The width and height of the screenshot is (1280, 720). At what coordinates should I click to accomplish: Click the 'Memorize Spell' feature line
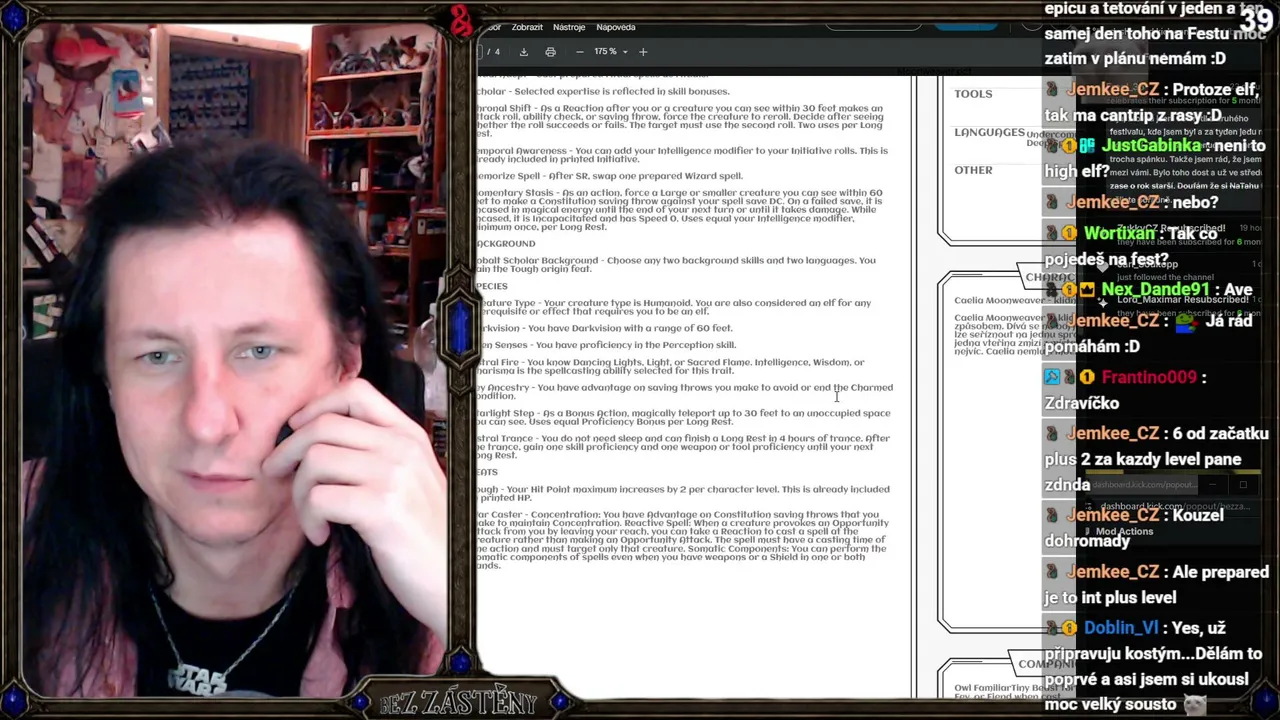(610, 176)
